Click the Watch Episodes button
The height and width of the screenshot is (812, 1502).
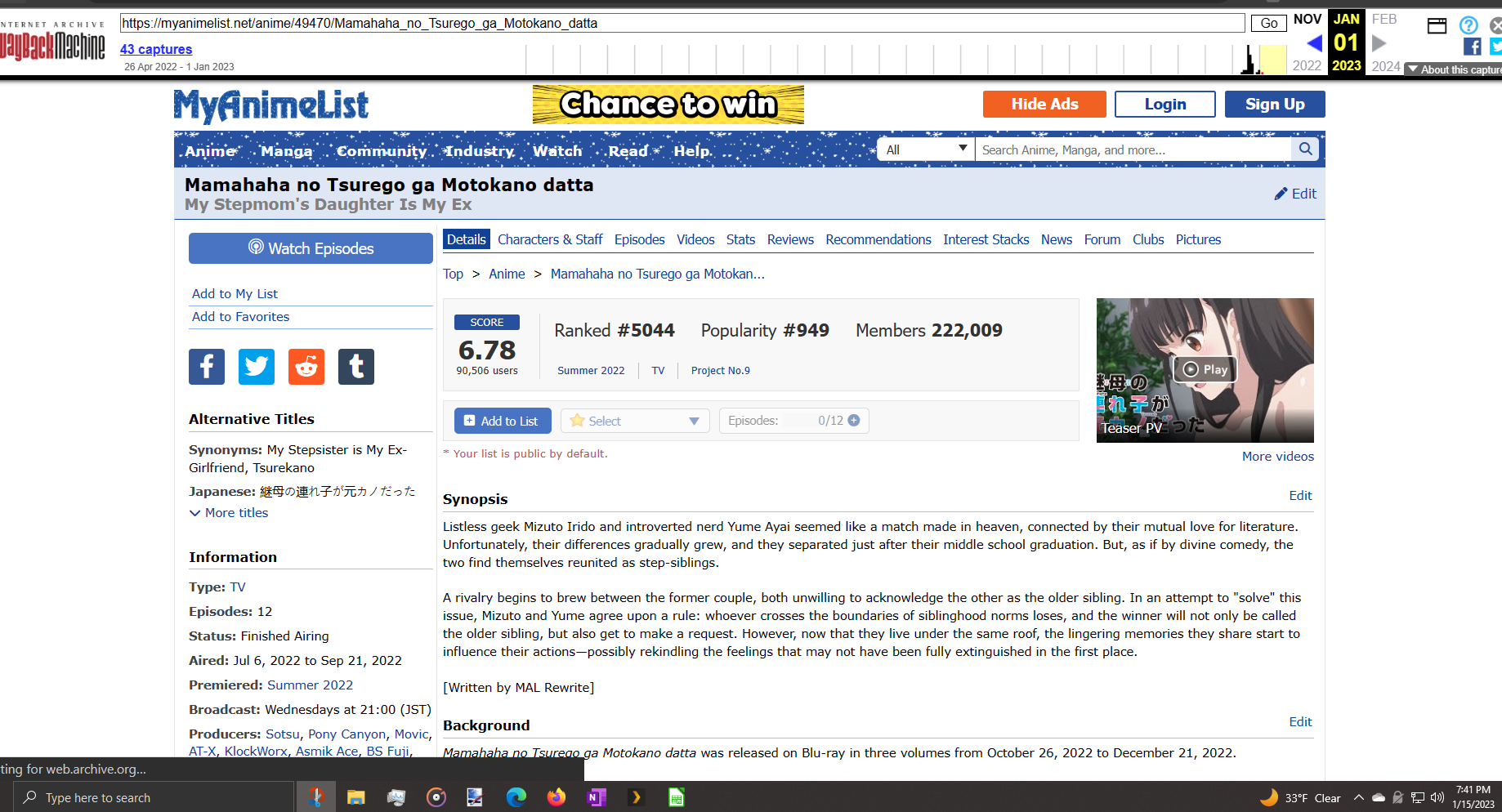pos(311,248)
